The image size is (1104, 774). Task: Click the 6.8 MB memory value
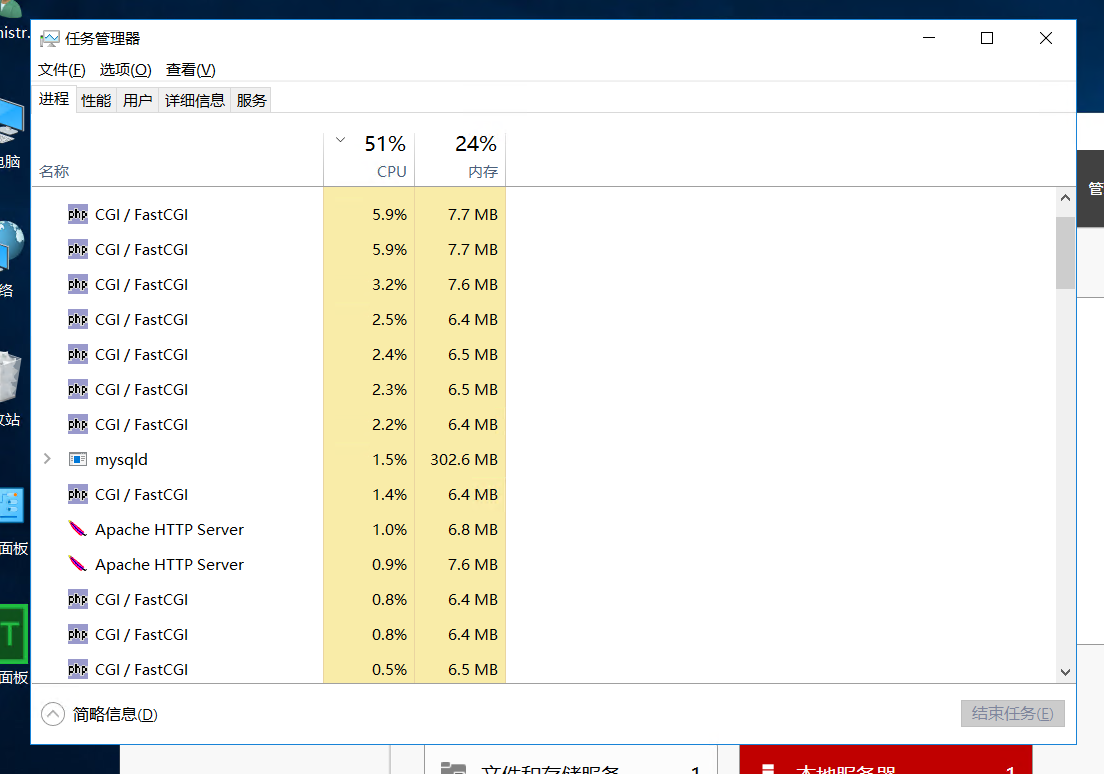[x=473, y=530]
